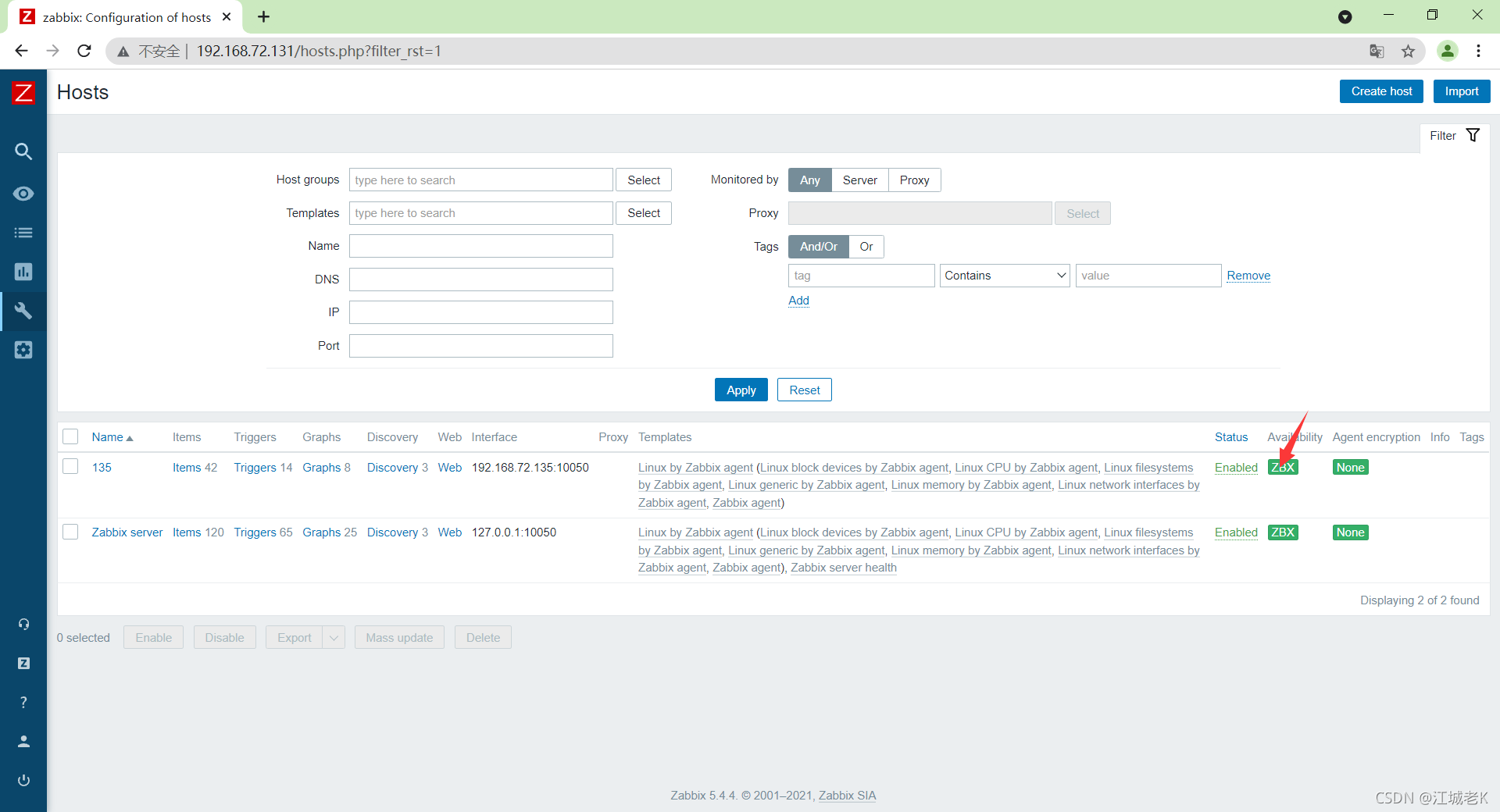Open Items link for host 135
This screenshot has width=1500, height=812.
click(187, 468)
